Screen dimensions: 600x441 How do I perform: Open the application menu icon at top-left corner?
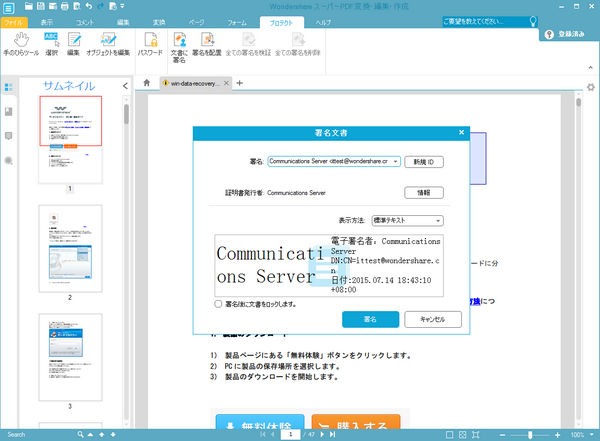(x=8, y=8)
